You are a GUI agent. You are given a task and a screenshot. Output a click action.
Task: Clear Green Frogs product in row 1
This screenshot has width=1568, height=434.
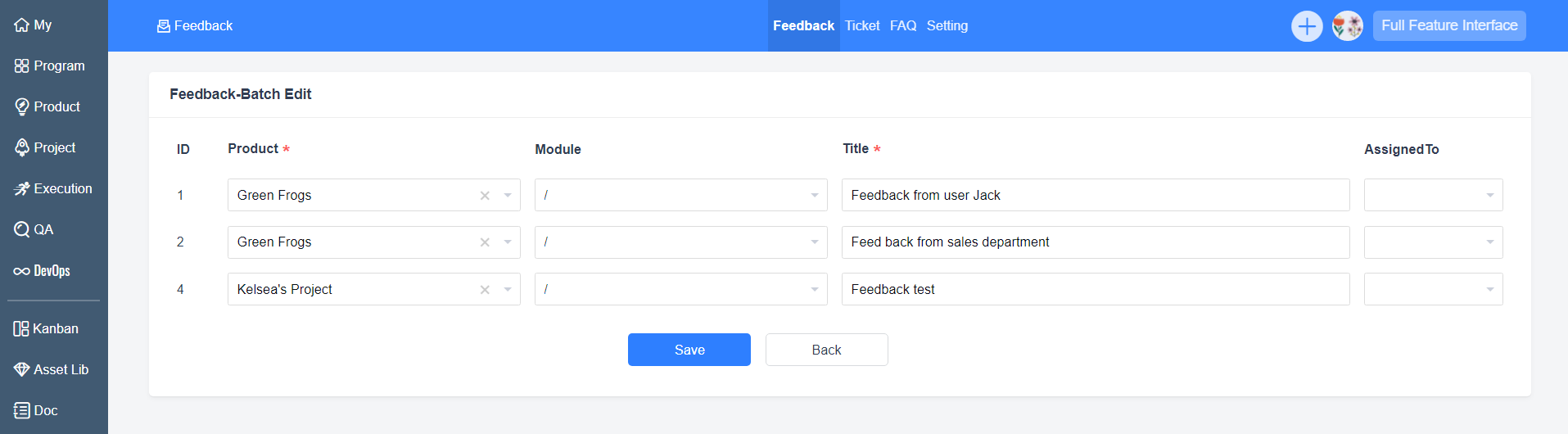coord(485,196)
